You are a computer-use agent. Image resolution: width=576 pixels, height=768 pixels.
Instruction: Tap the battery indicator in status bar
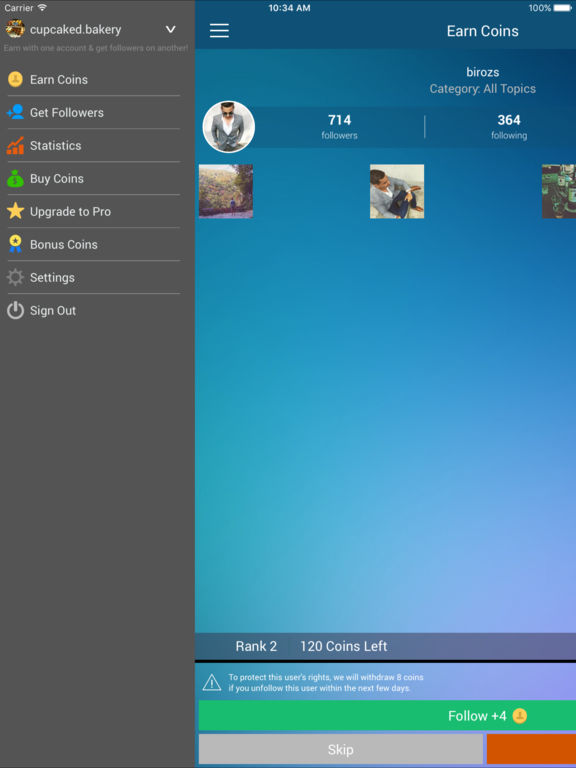[x=562, y=8]
